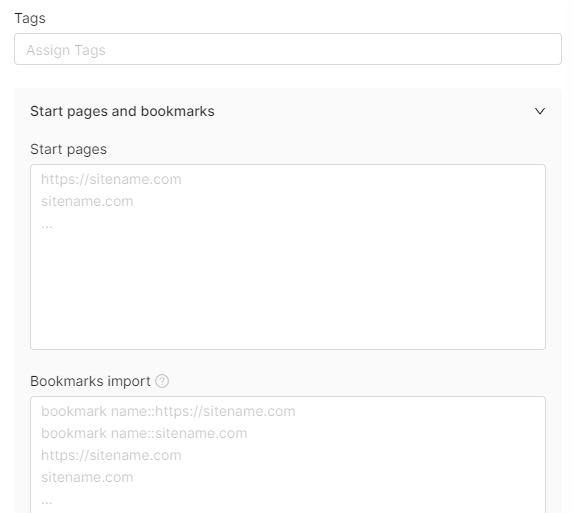Click the 'bookmark name::sitename.com' placeholder line
The image size is (574, 513).
point(144,434)
